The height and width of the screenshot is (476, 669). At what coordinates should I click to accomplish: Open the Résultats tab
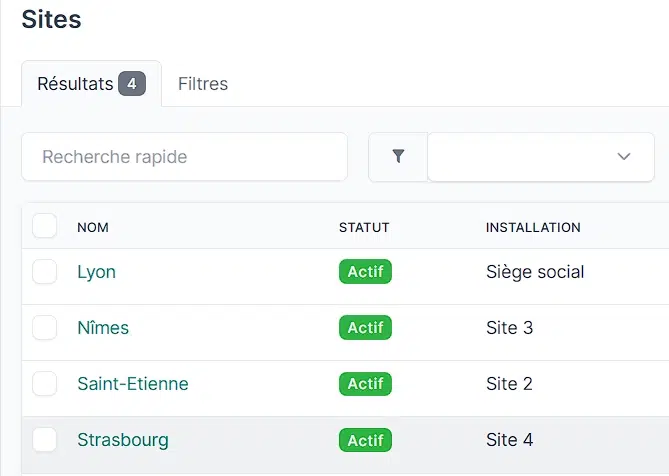(x=76, y=84)
